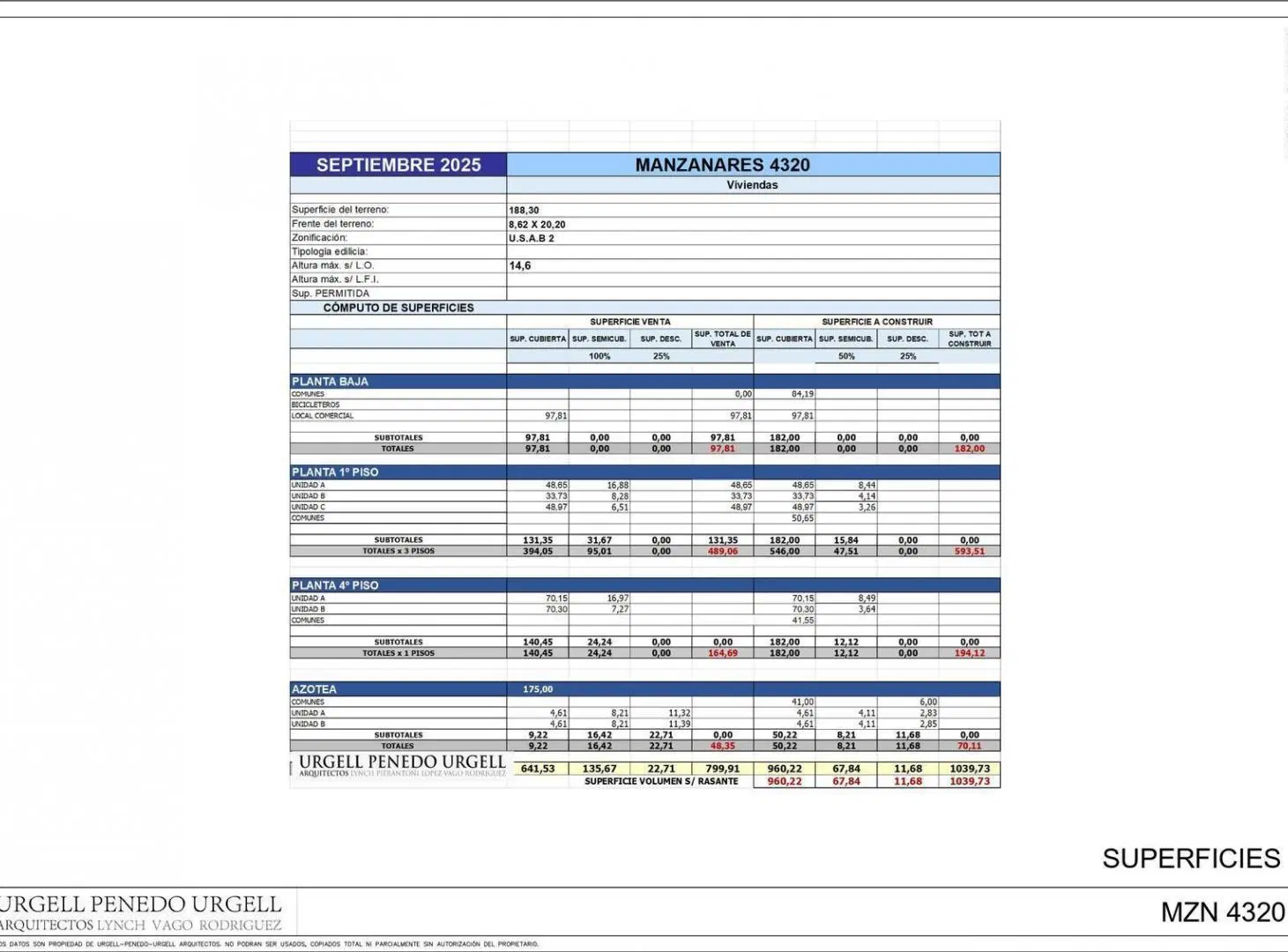Select the red total '70,11'

[970, 747]
